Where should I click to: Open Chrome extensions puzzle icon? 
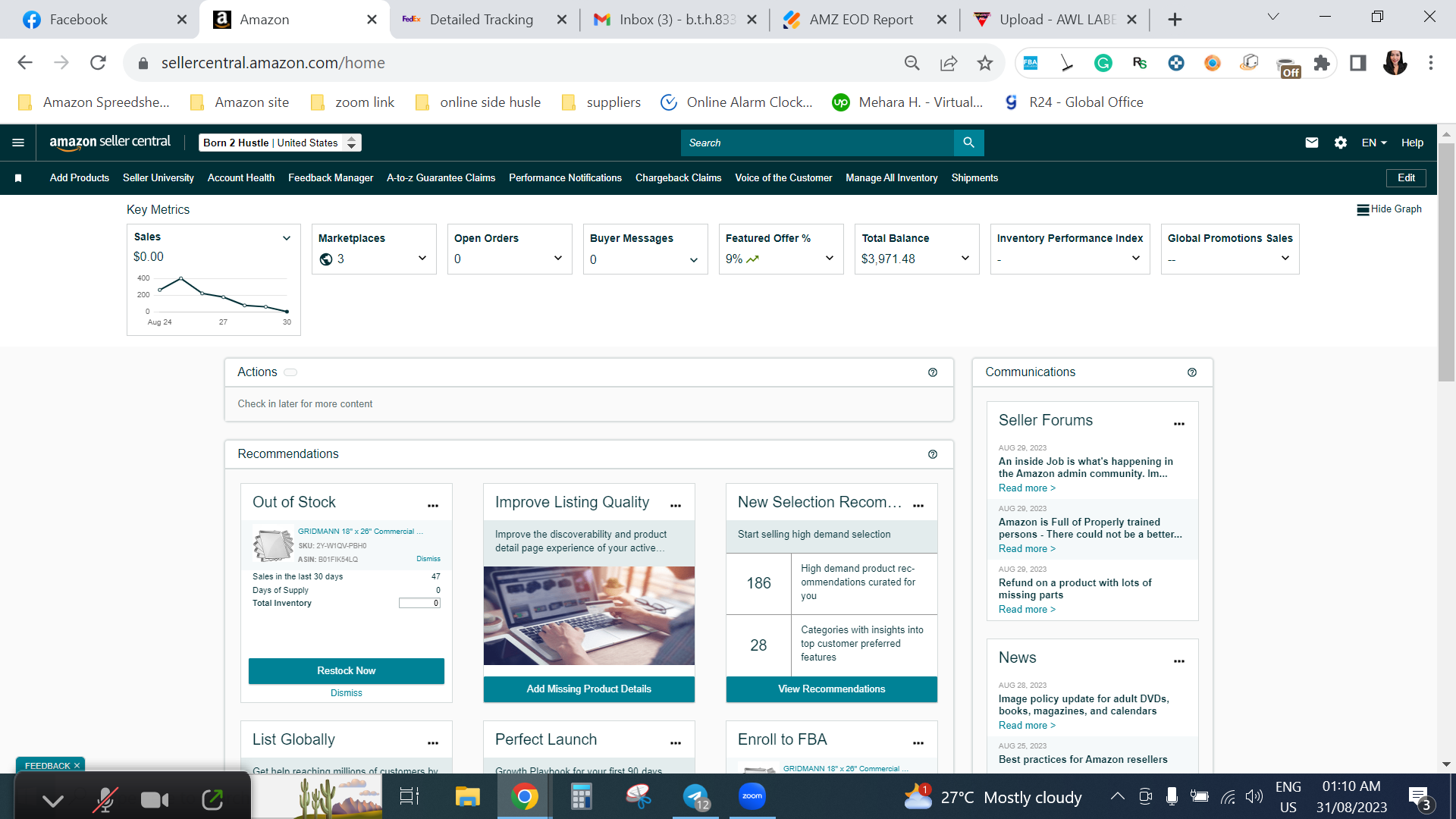pyautogui.click(x=1322, y=63)
